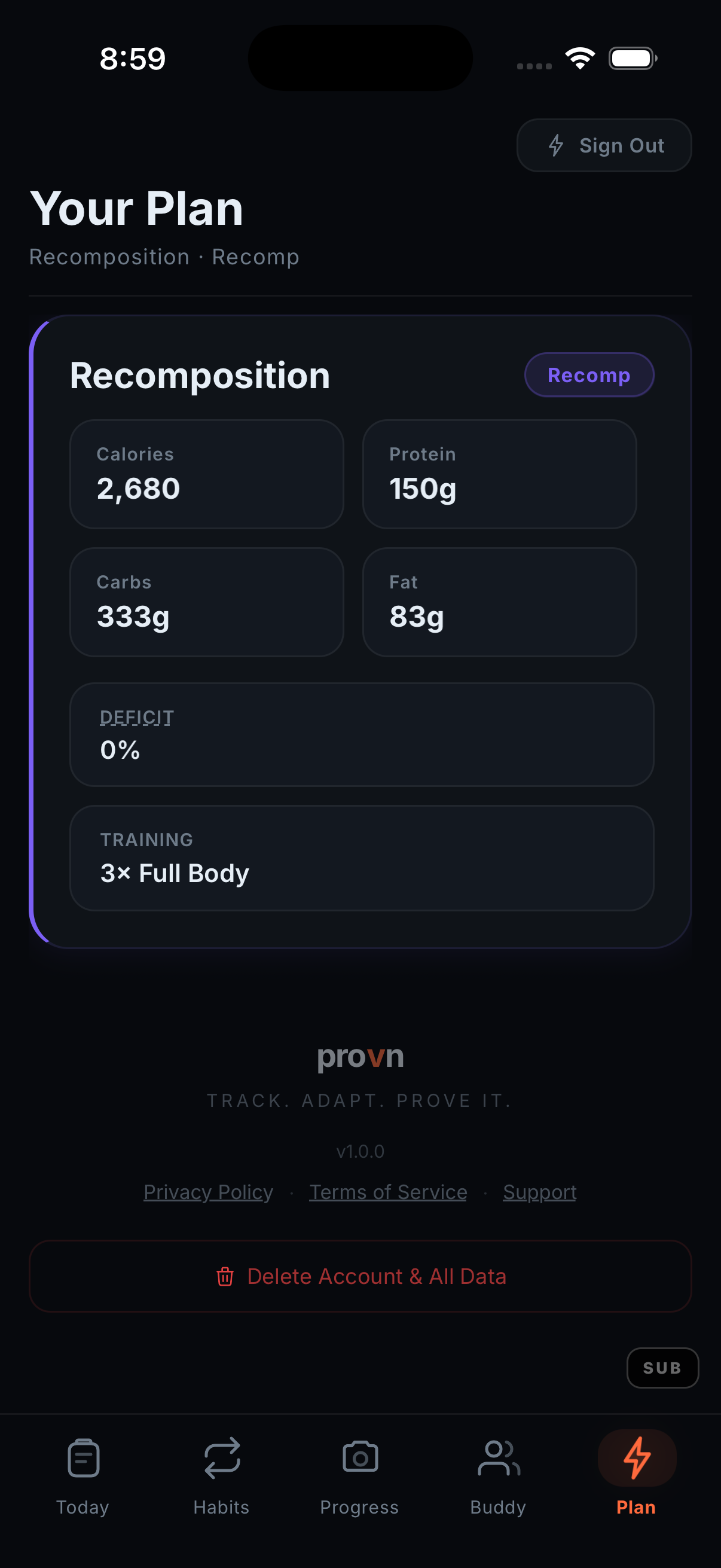The width and height of the screenshot is (721, 1568).
Task: Tap the Training 3× Full Body card
Action: (362, 858)
